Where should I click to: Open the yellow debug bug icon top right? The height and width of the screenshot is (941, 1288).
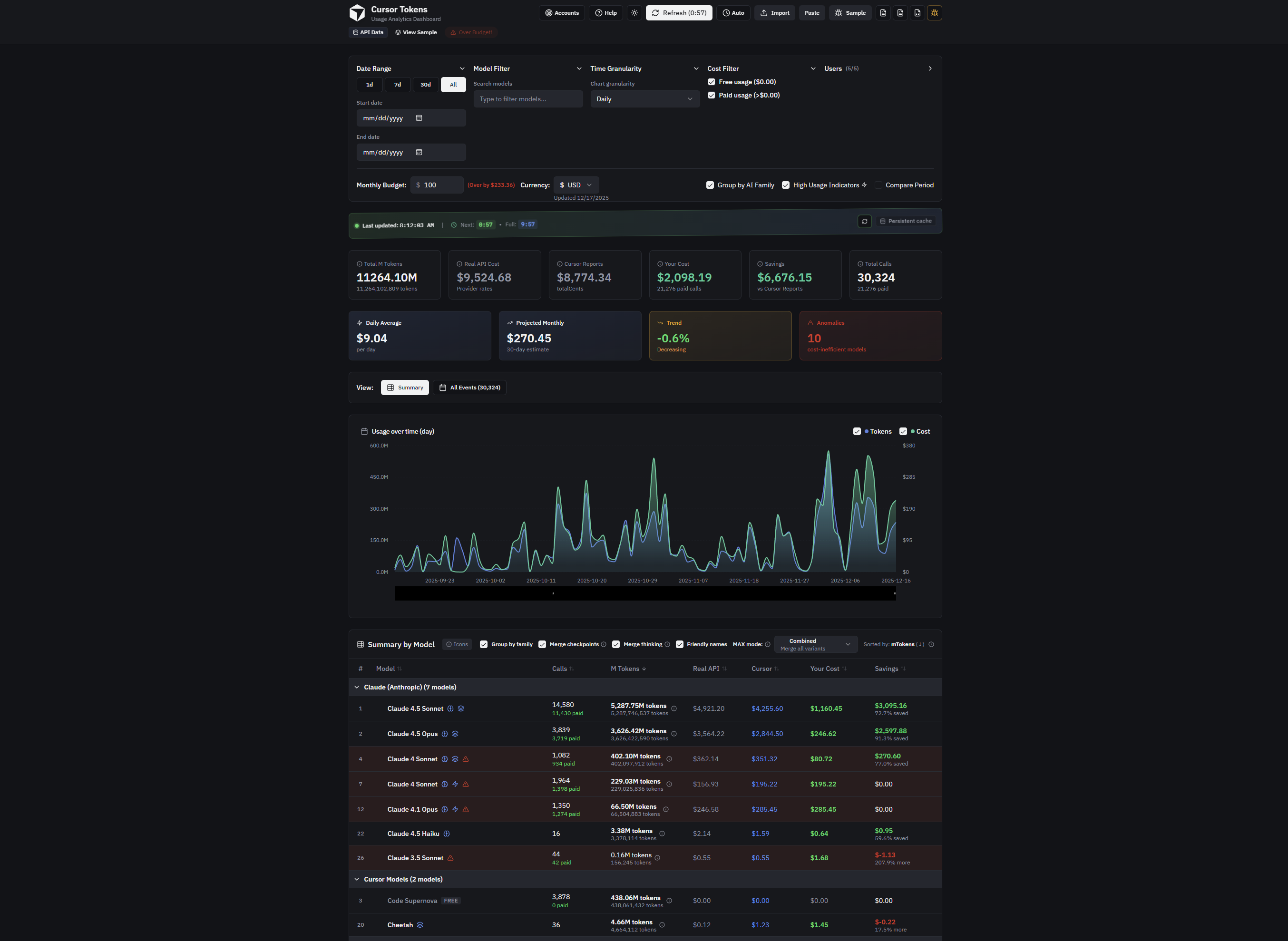click(935, 12)
